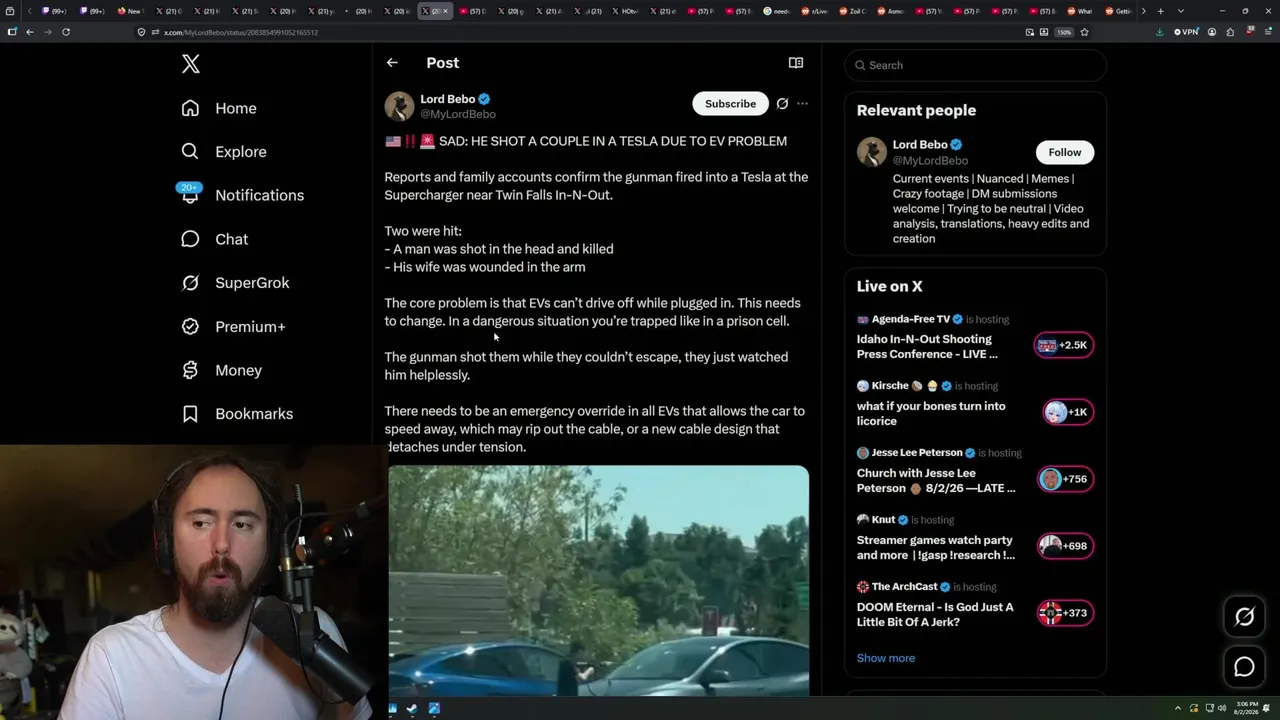This screenshot has height=720, width=1280.
Task: Open Idaho In-N-Out Shooting Press Conference stream
Action: point(927,346)
